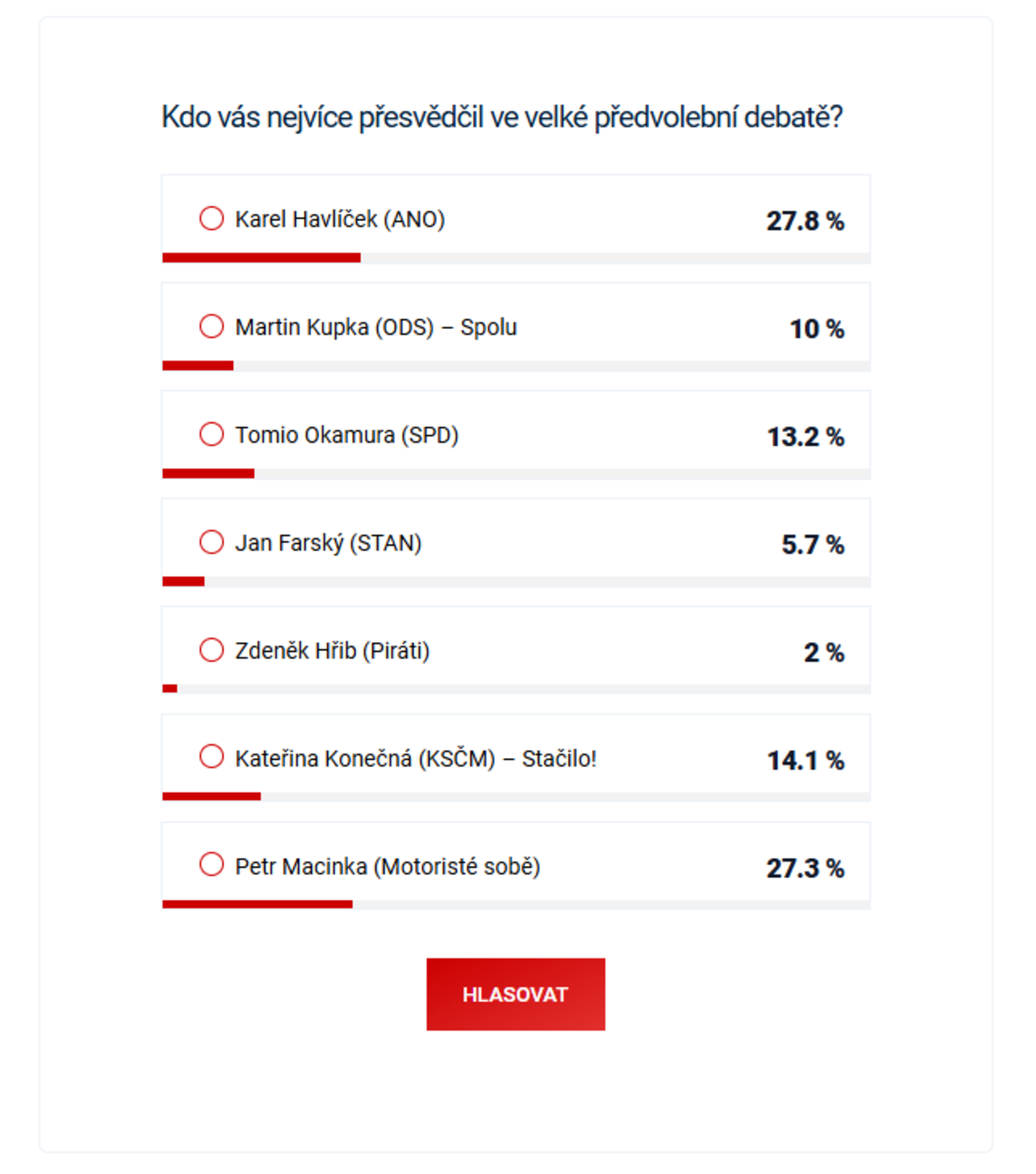The height and width of the screenshot is (1174, 1036).
Task: Click the poll question heading about předvolební debatě
Action: coord(502,117)
